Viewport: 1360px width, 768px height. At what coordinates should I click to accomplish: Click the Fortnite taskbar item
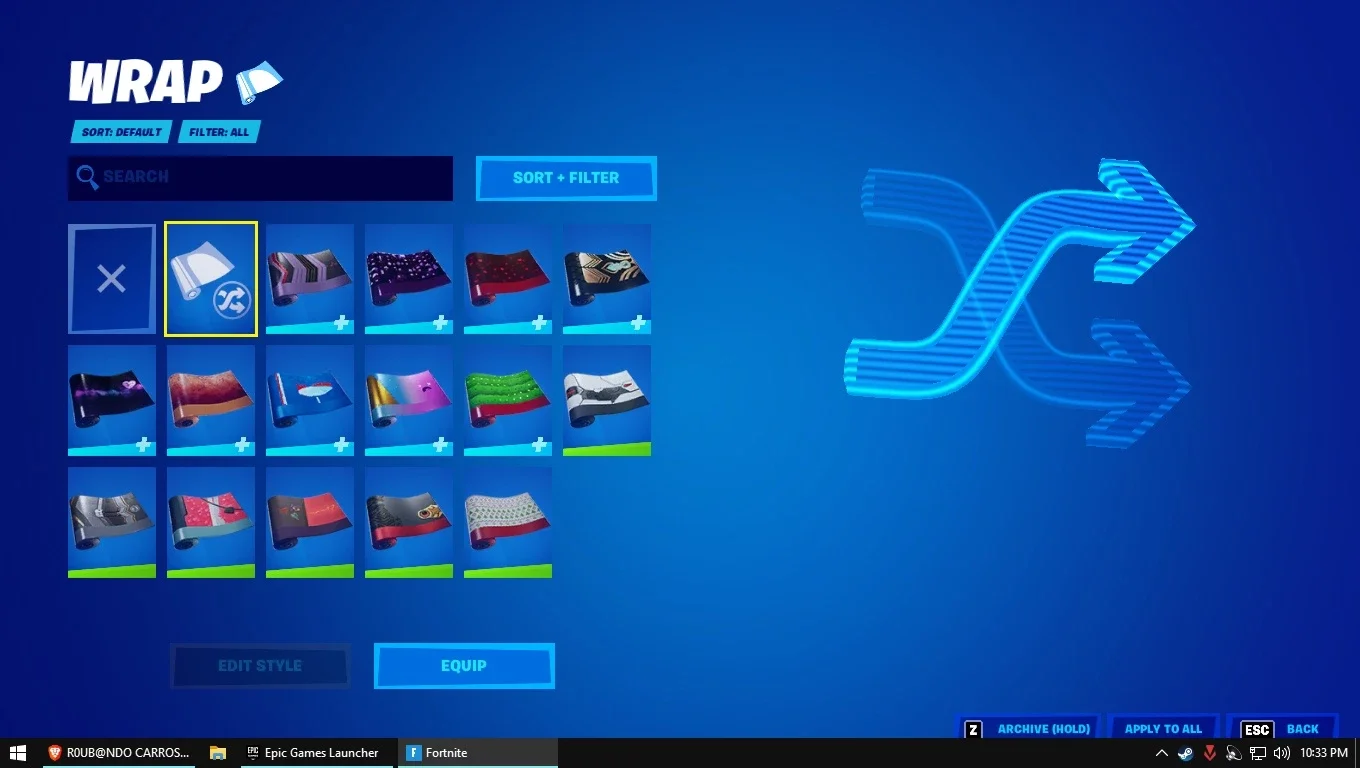[477, 753]
